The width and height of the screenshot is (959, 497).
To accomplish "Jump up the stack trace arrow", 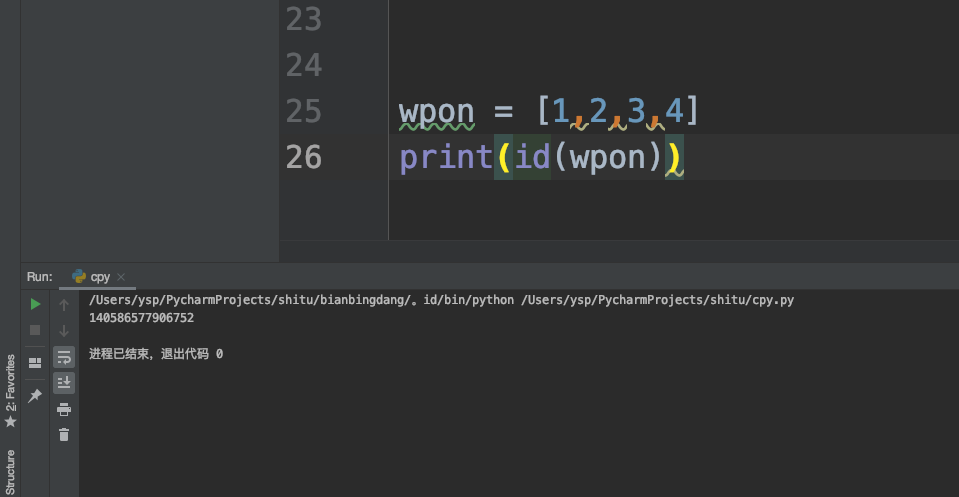I will click(x=64, y=304).
